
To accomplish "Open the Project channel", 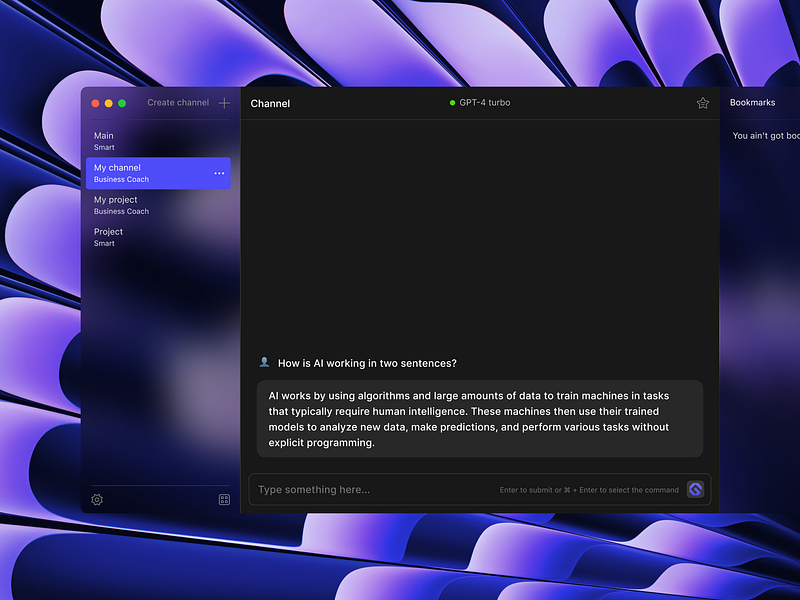I will pyautogui.click(x=158, y=237).
